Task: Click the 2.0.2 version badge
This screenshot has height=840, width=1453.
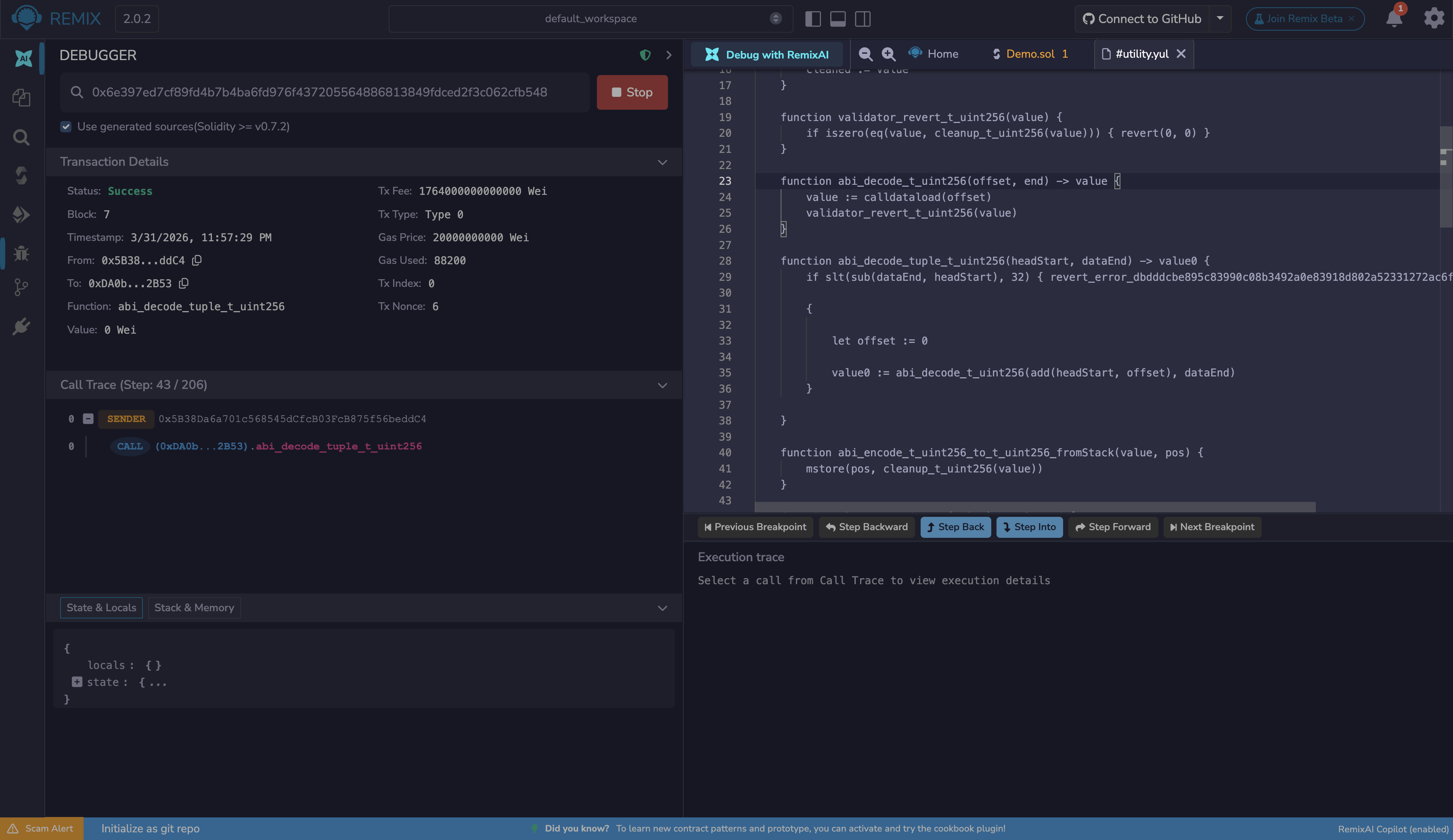Action: tap(137, 19)
